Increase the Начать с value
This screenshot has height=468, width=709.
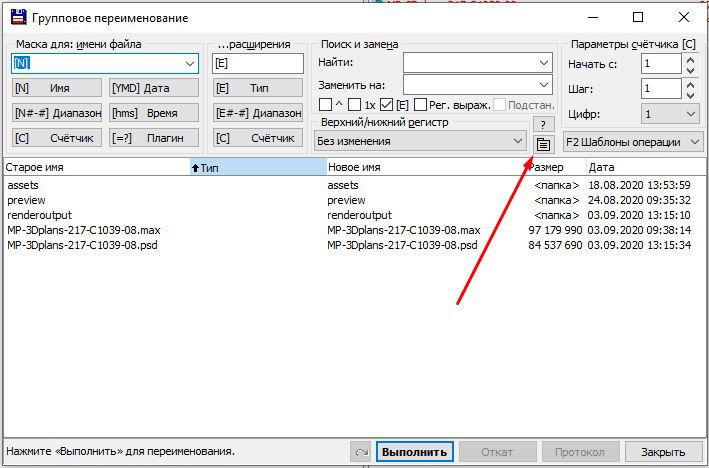point(690,60)
